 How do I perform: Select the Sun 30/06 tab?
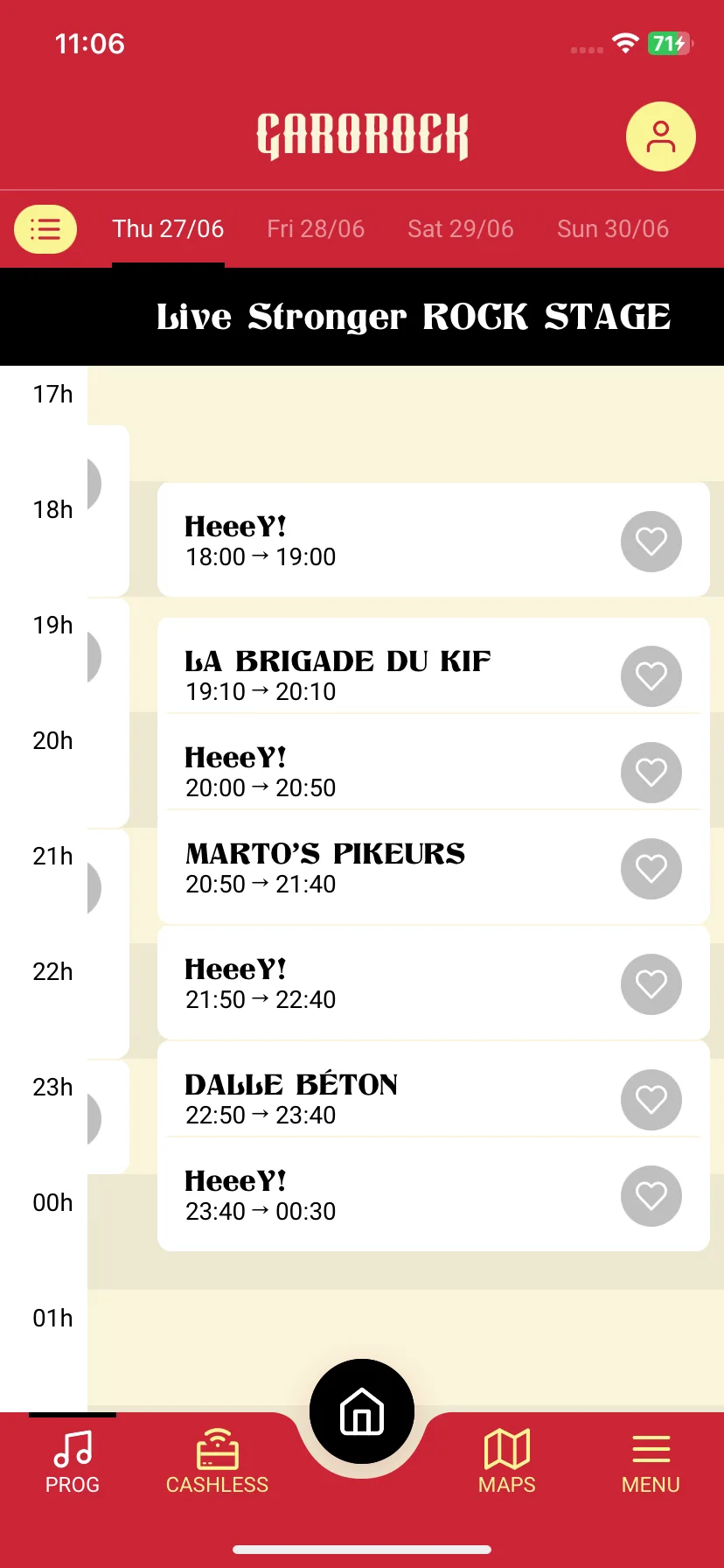613,229
